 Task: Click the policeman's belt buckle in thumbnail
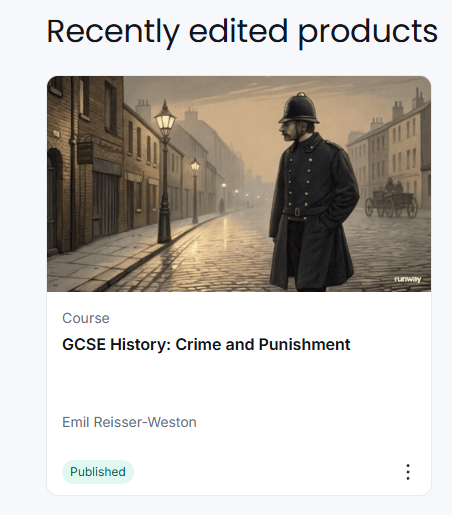coord(297,212)
